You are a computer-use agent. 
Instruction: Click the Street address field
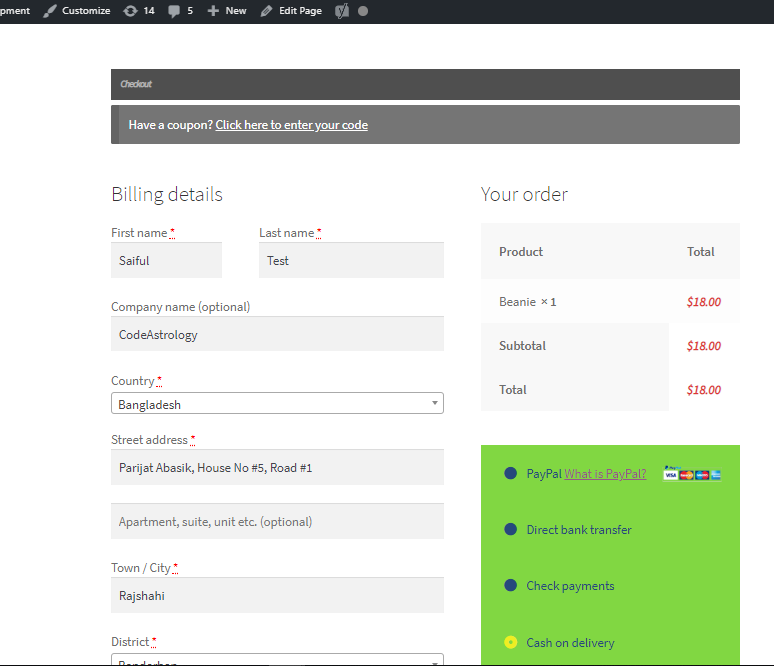(x=277, y=468)
